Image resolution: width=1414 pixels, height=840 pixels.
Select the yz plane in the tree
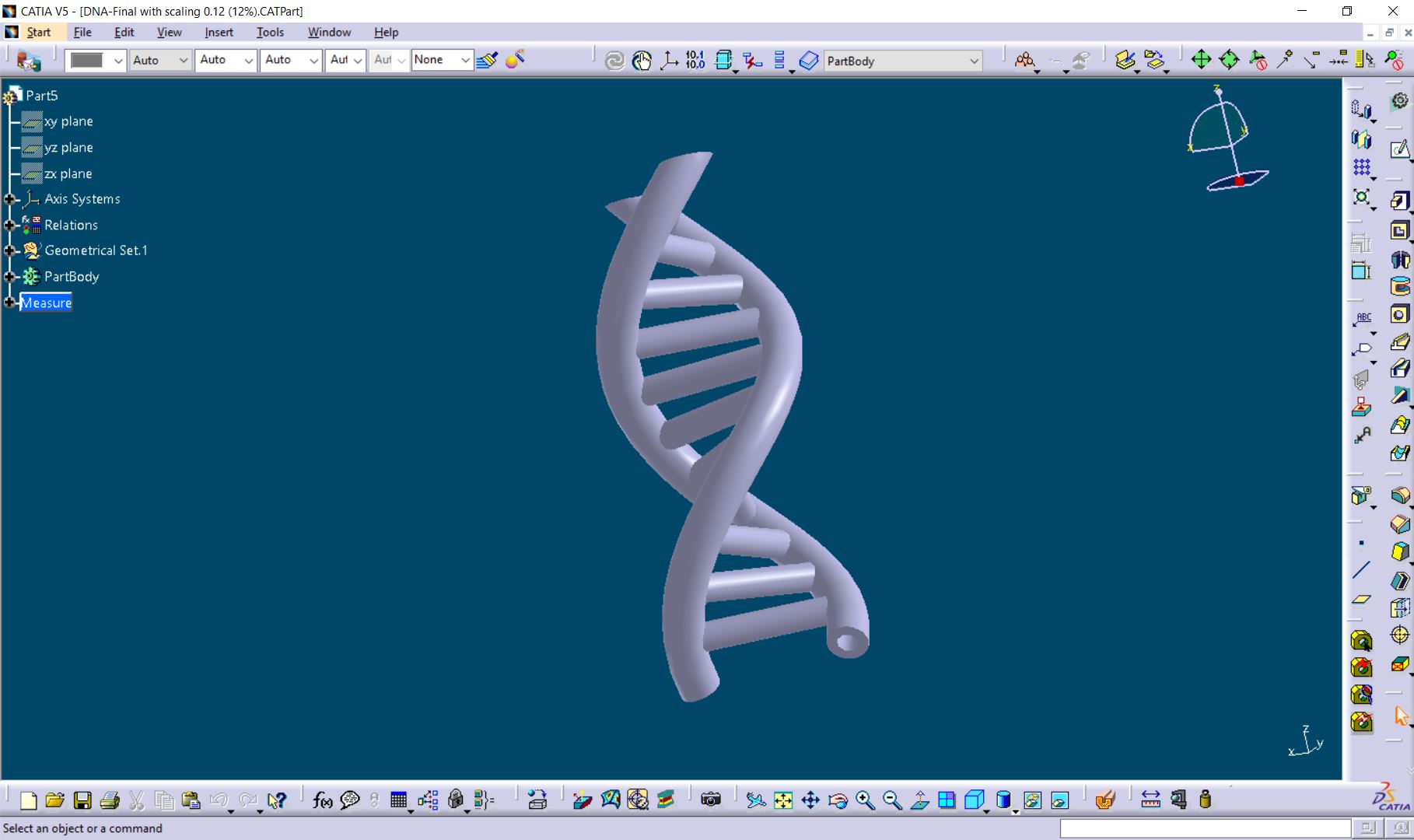68,148
